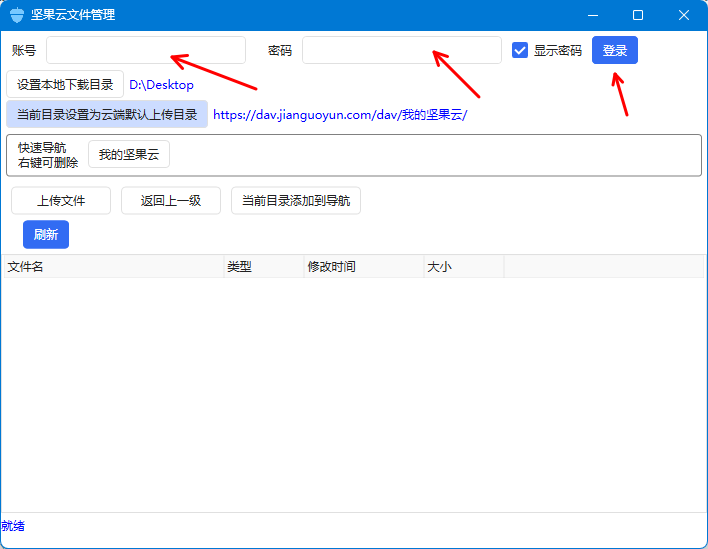Sort by 文件名 column header
The height and width of the screenshot is (549, 708).
coord(112,267)
